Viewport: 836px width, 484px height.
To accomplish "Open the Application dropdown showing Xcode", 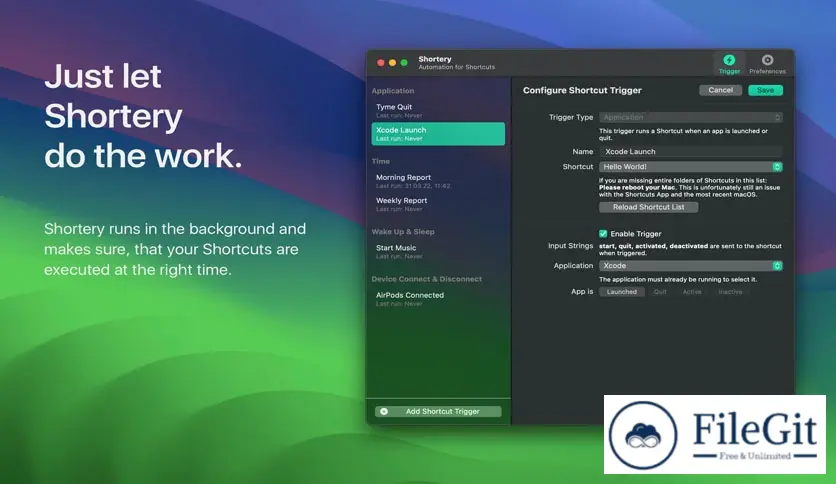I will click(690, 265).
